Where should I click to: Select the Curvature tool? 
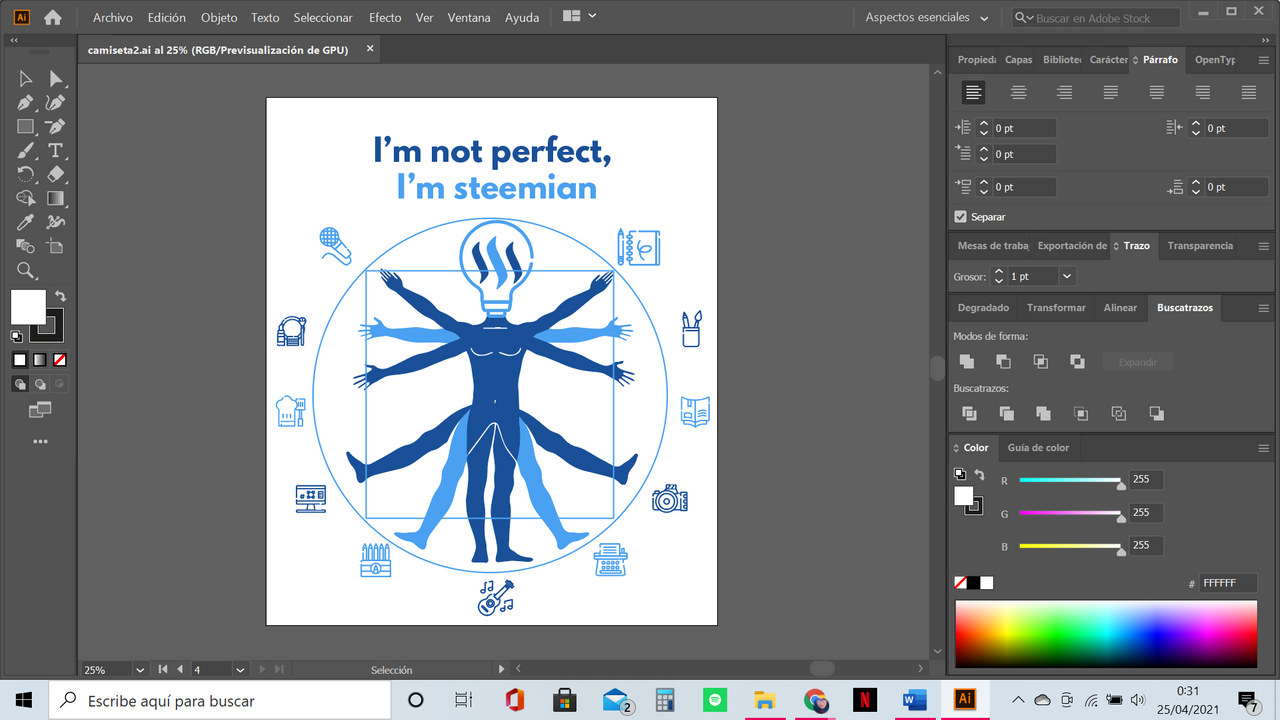56,103
